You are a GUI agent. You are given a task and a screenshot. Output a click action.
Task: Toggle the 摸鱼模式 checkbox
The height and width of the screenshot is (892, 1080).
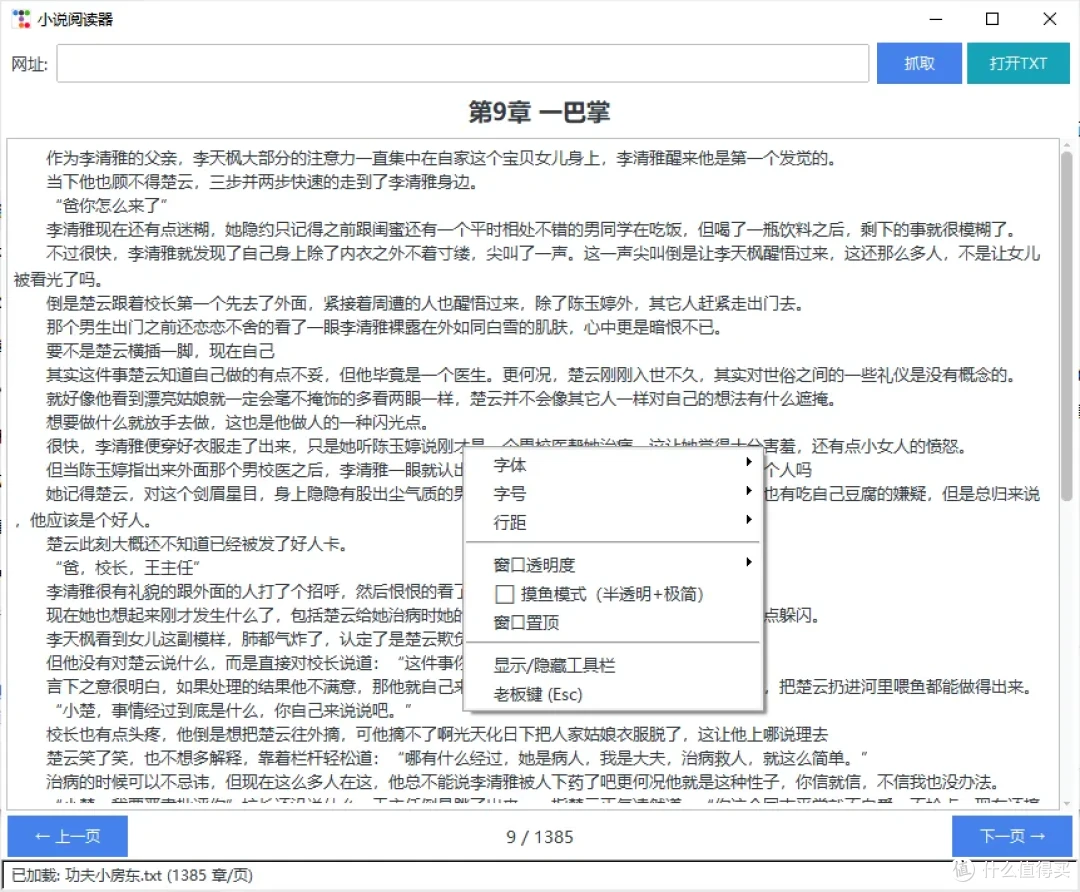(504, 594)
